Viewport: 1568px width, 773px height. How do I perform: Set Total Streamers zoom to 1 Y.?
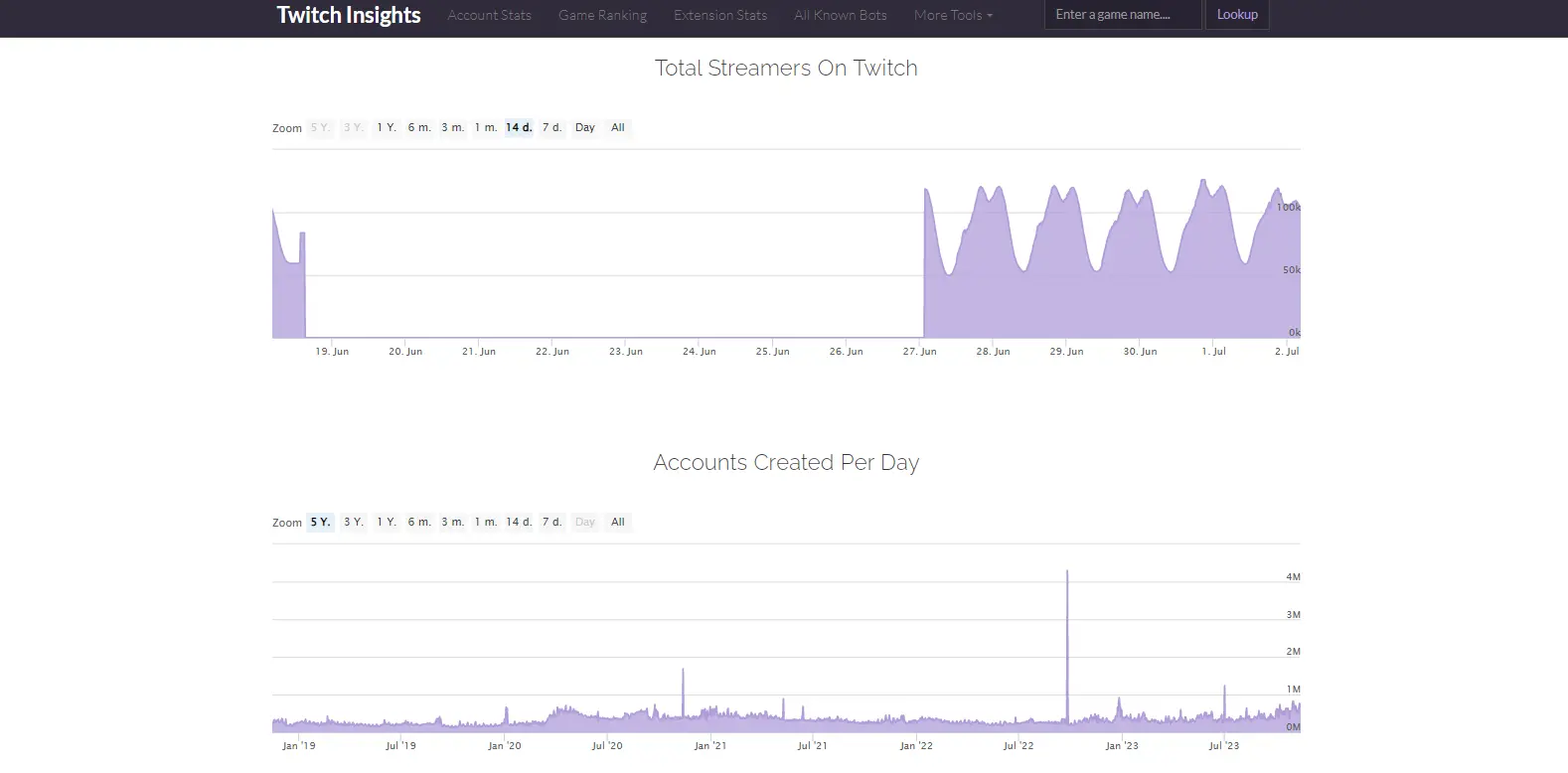pyautogui.click(x=387, y=127)
